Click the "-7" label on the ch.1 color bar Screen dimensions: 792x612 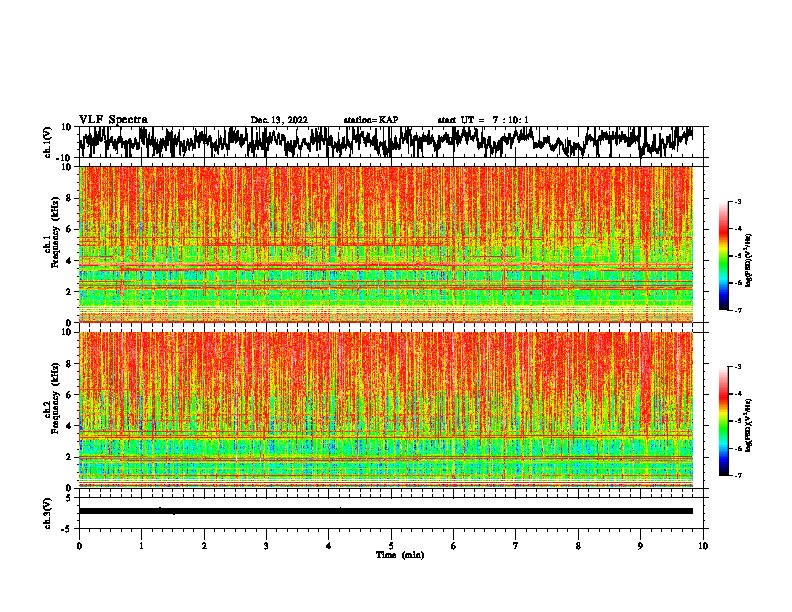(737, 310)
